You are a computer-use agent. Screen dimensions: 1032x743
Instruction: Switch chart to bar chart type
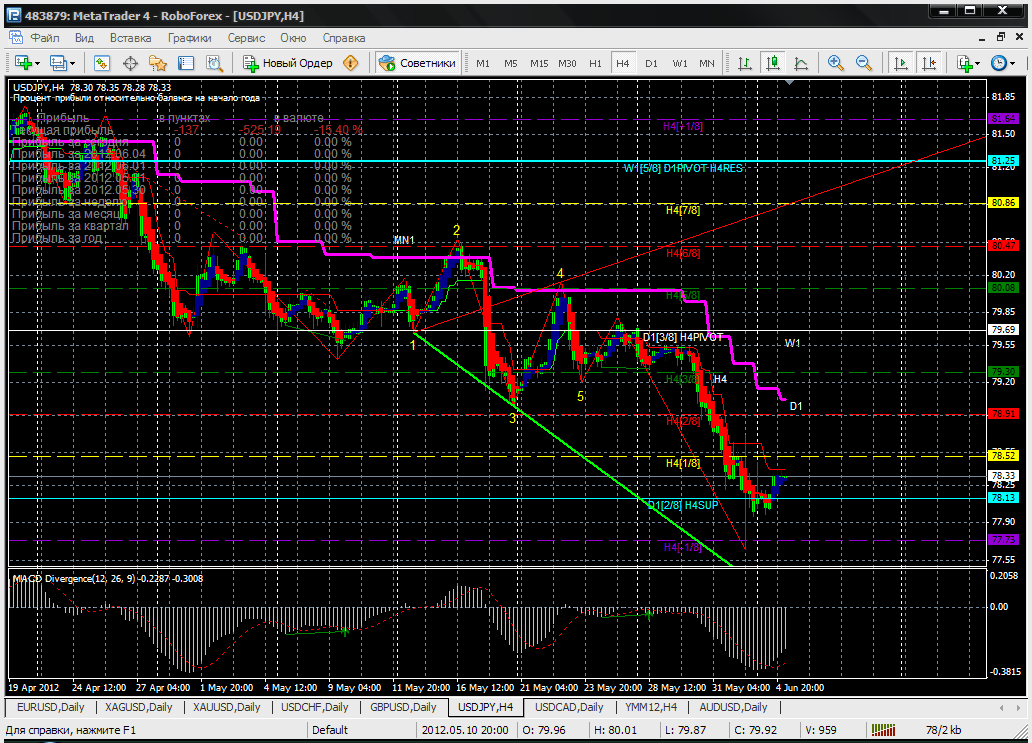click(745, 63)
